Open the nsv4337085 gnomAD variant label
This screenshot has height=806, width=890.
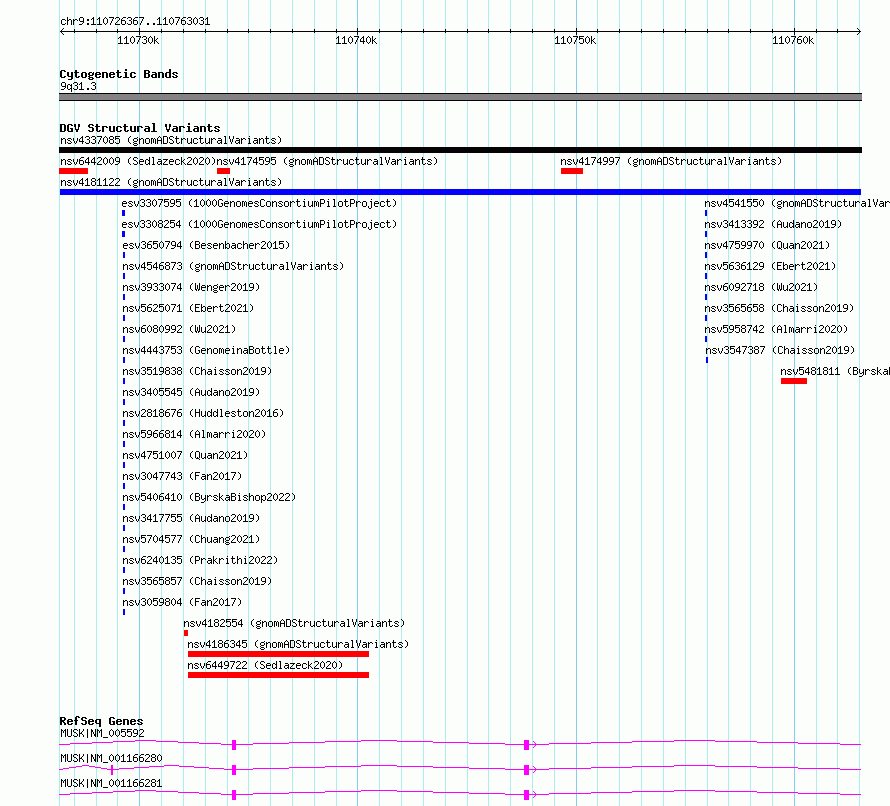[171, 140]
